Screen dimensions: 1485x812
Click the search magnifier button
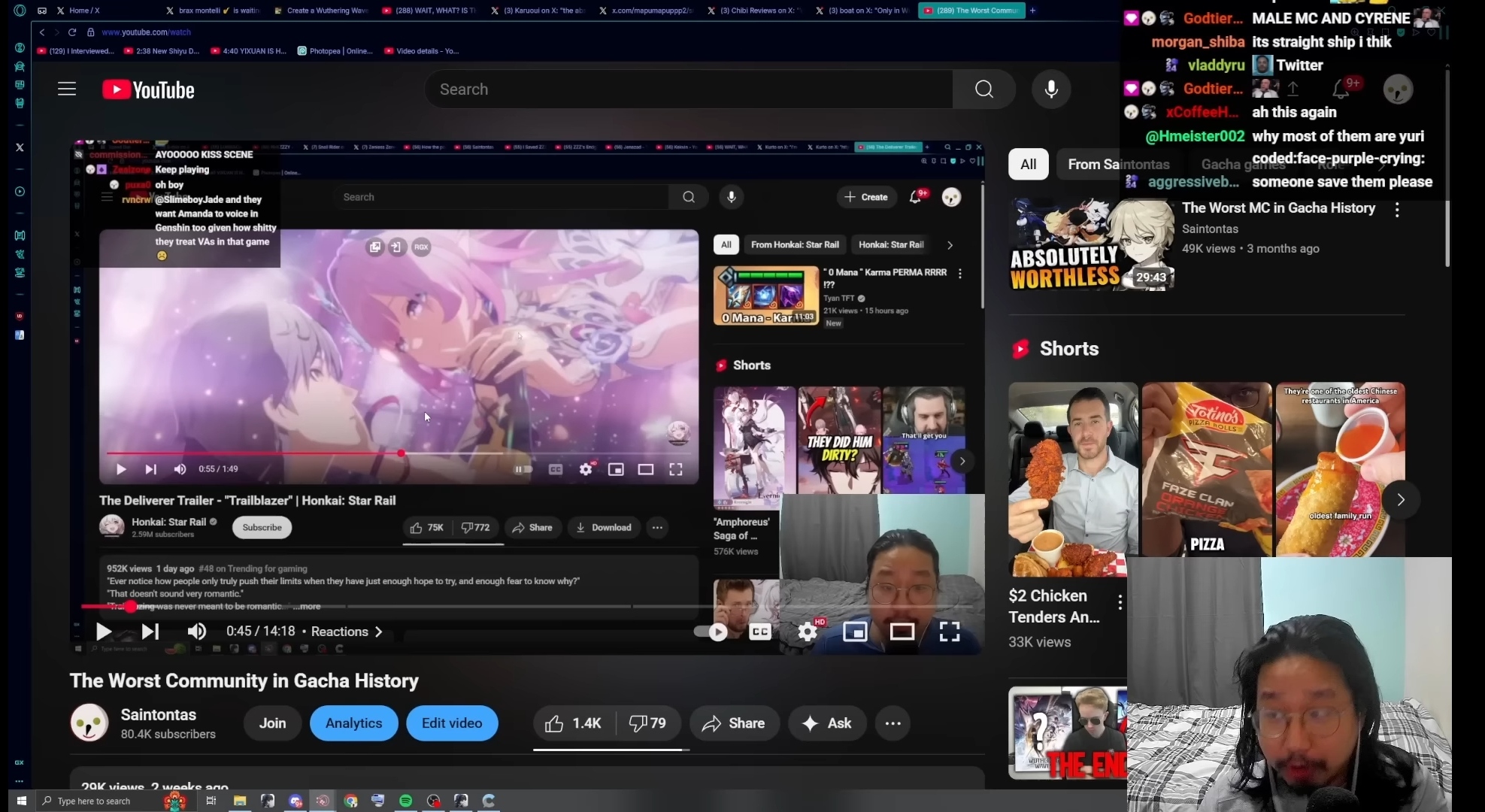[x=983, y=89]
